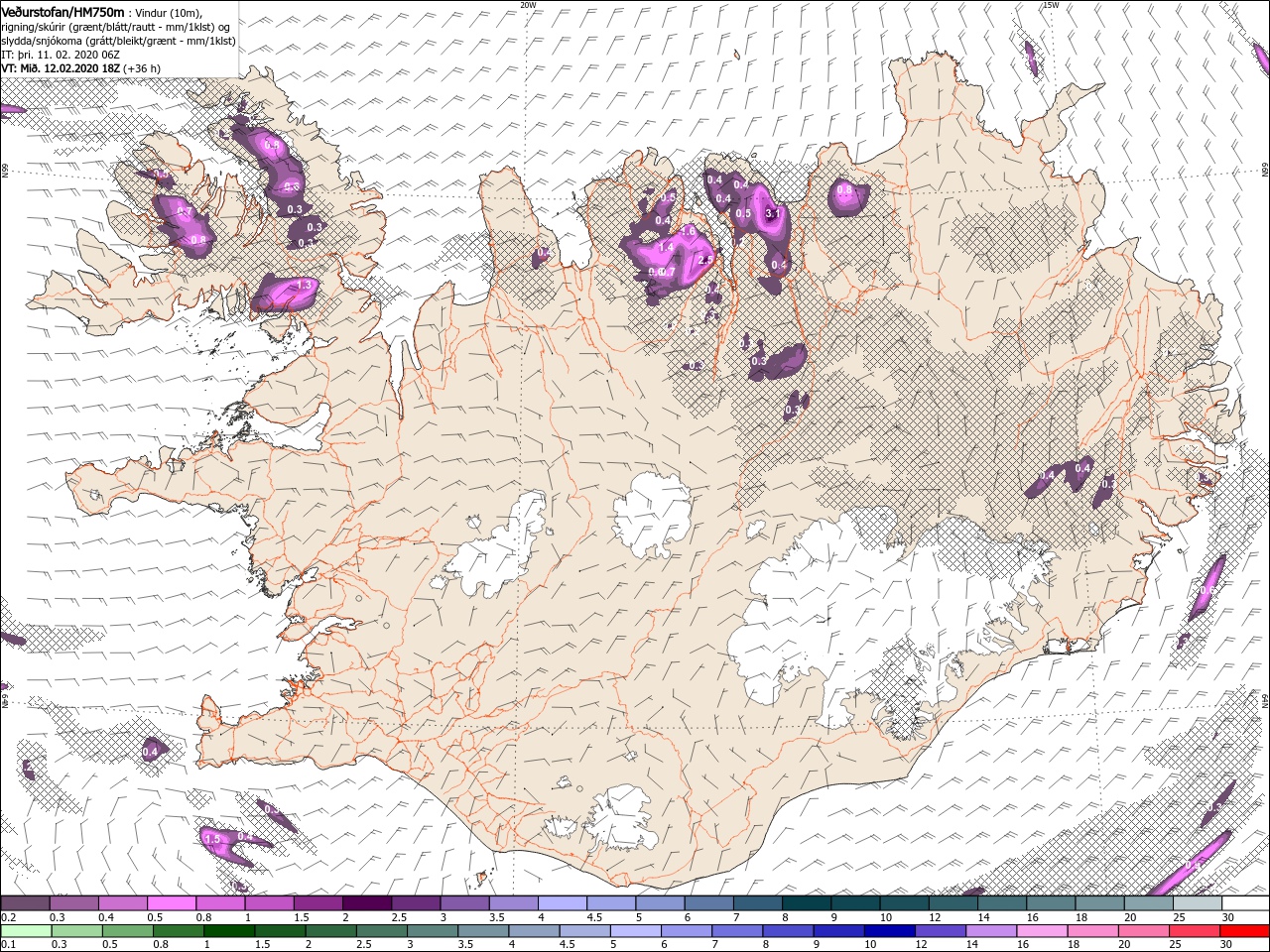Image resolution: width=1270 pixels, height=952 pixels.
Task: Click the 'rigning/skúrir' legend description line
Action: point(116,26)
